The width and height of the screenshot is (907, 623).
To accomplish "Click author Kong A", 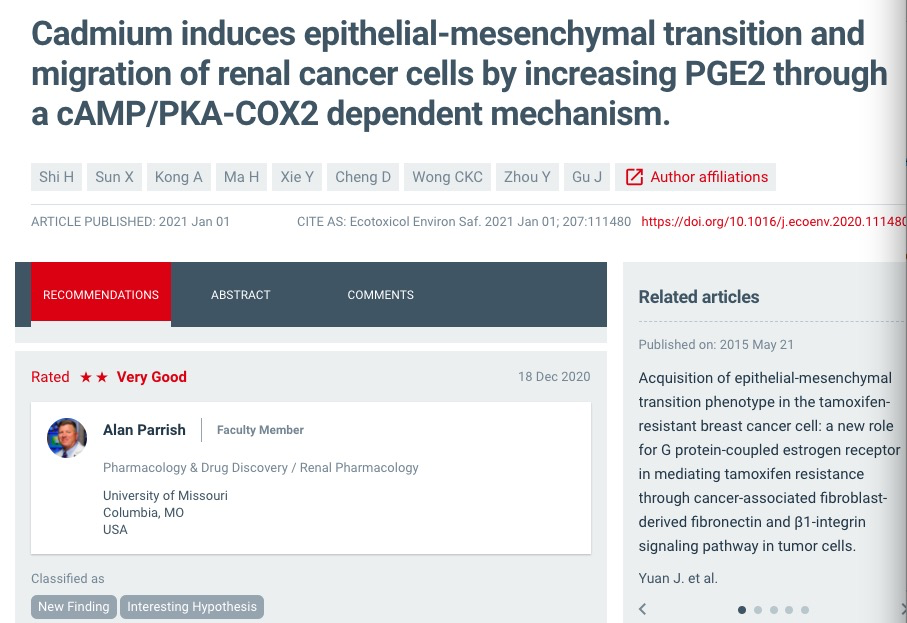I will coord(178,177).
